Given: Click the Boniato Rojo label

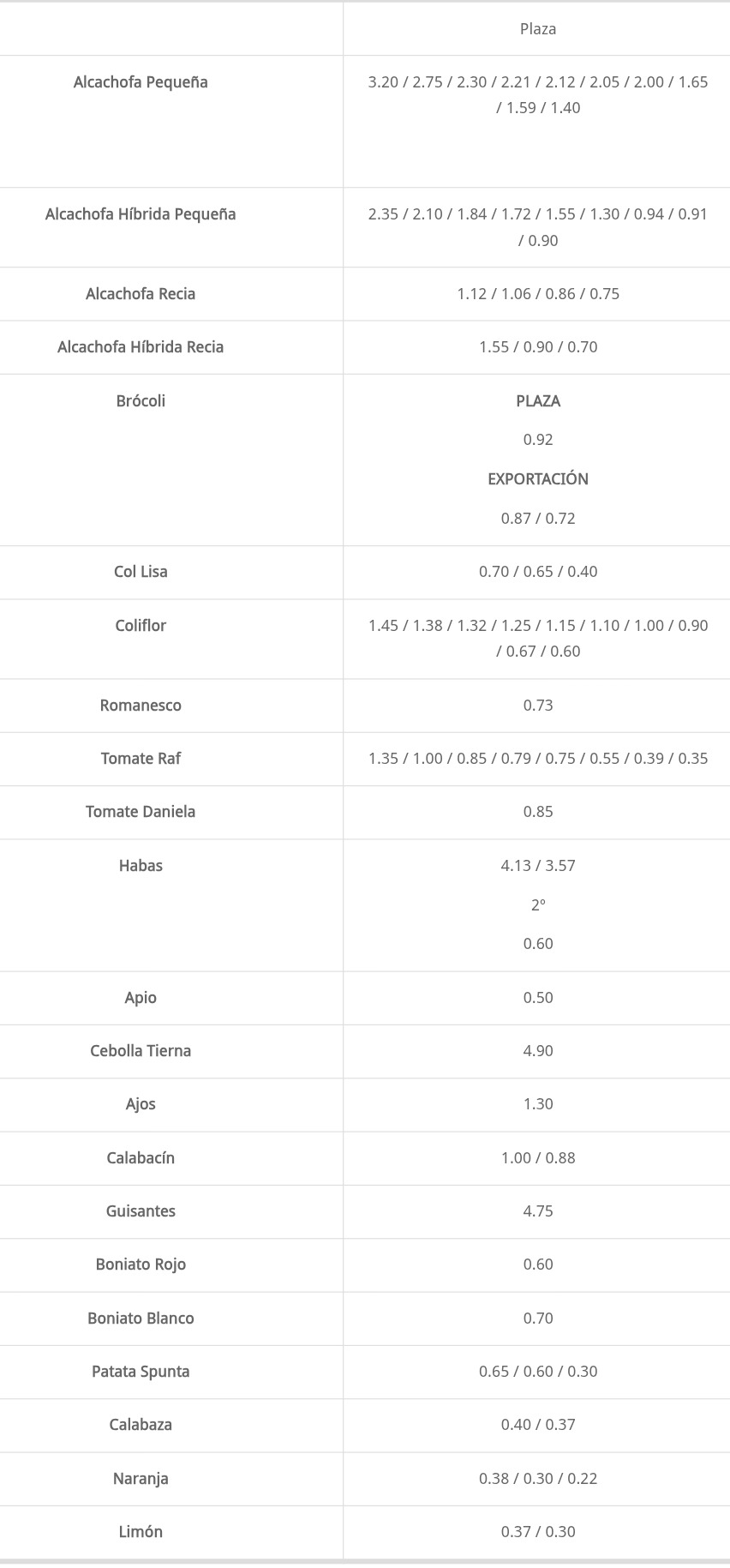Looking at the screenshot, I should click(141, 1265).
